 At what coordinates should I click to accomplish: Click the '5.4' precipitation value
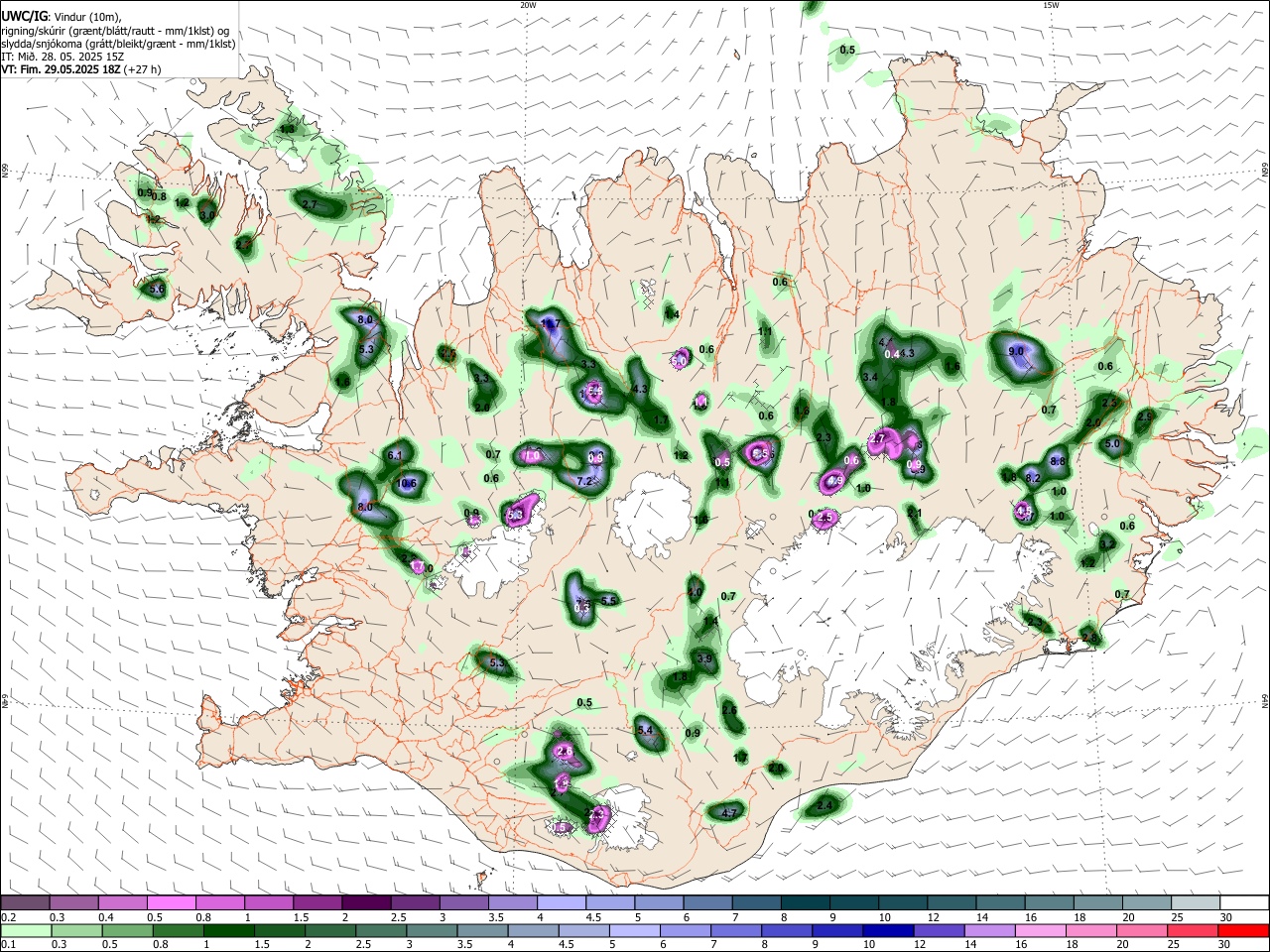(x=646, y=730)
